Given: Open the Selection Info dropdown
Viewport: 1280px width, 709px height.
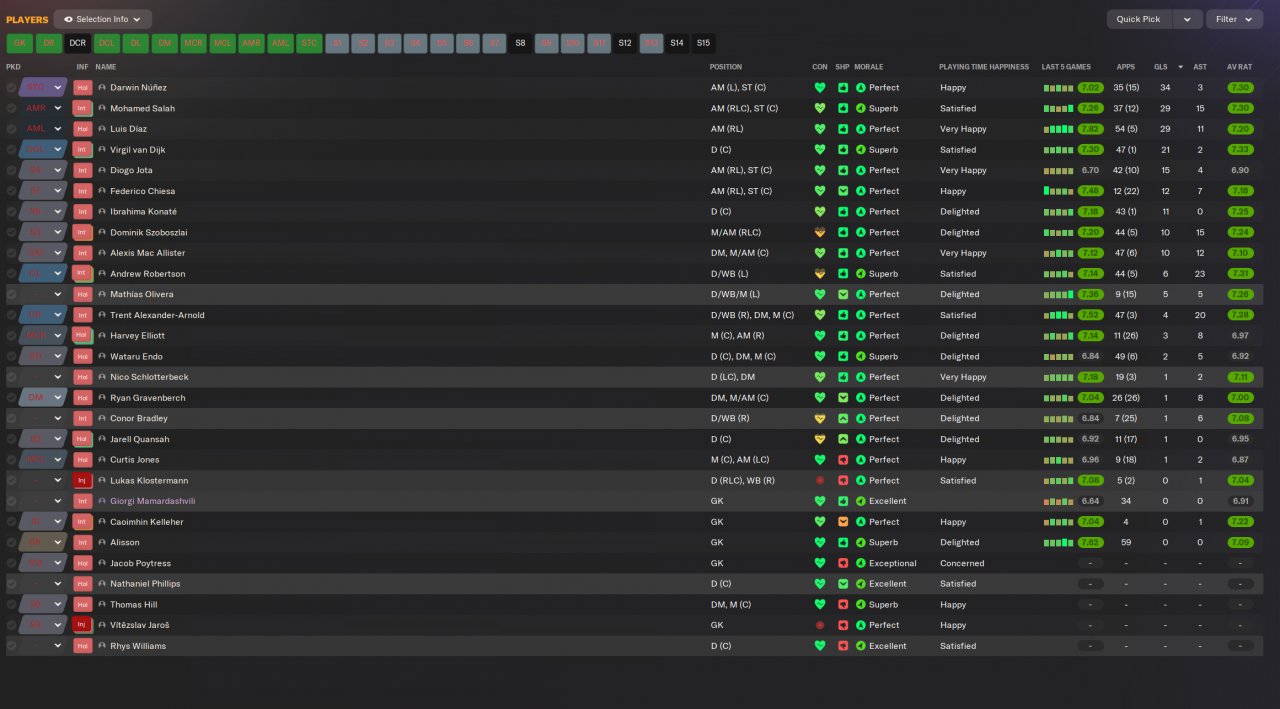Looking at the screenshot, I should [x=102, y=19].
